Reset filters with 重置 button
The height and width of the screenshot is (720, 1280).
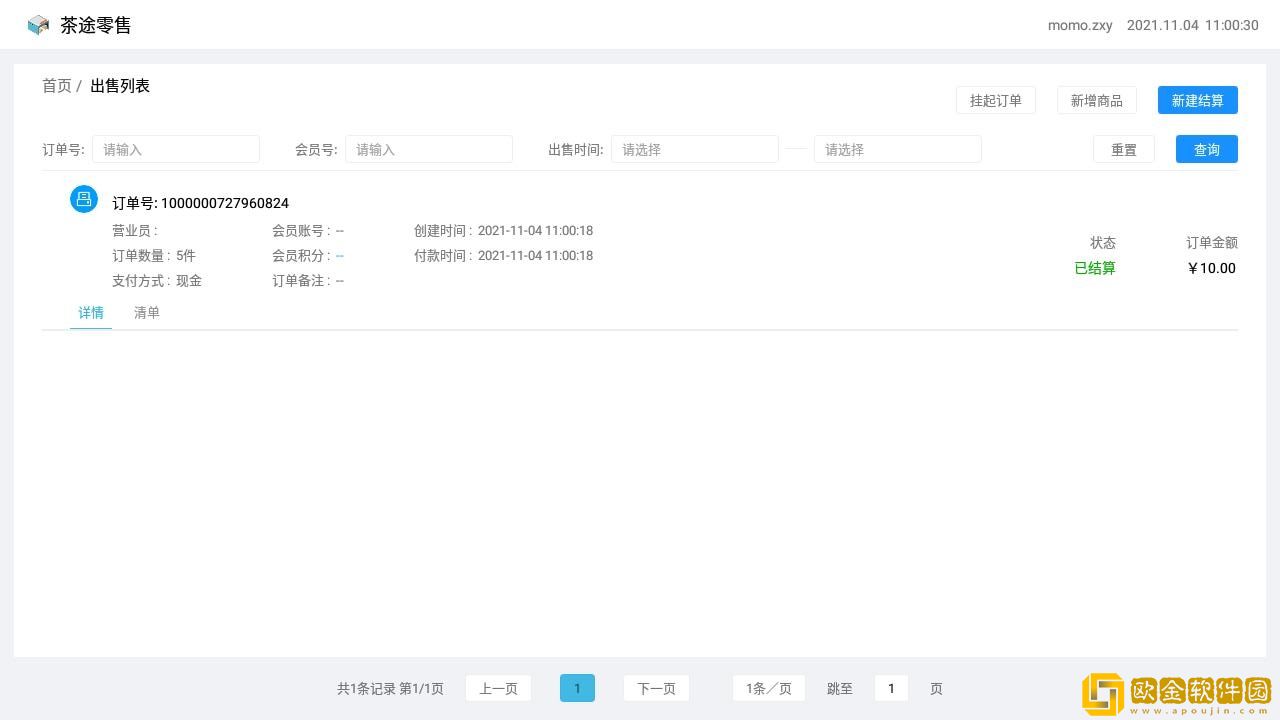pos(1123,149)
